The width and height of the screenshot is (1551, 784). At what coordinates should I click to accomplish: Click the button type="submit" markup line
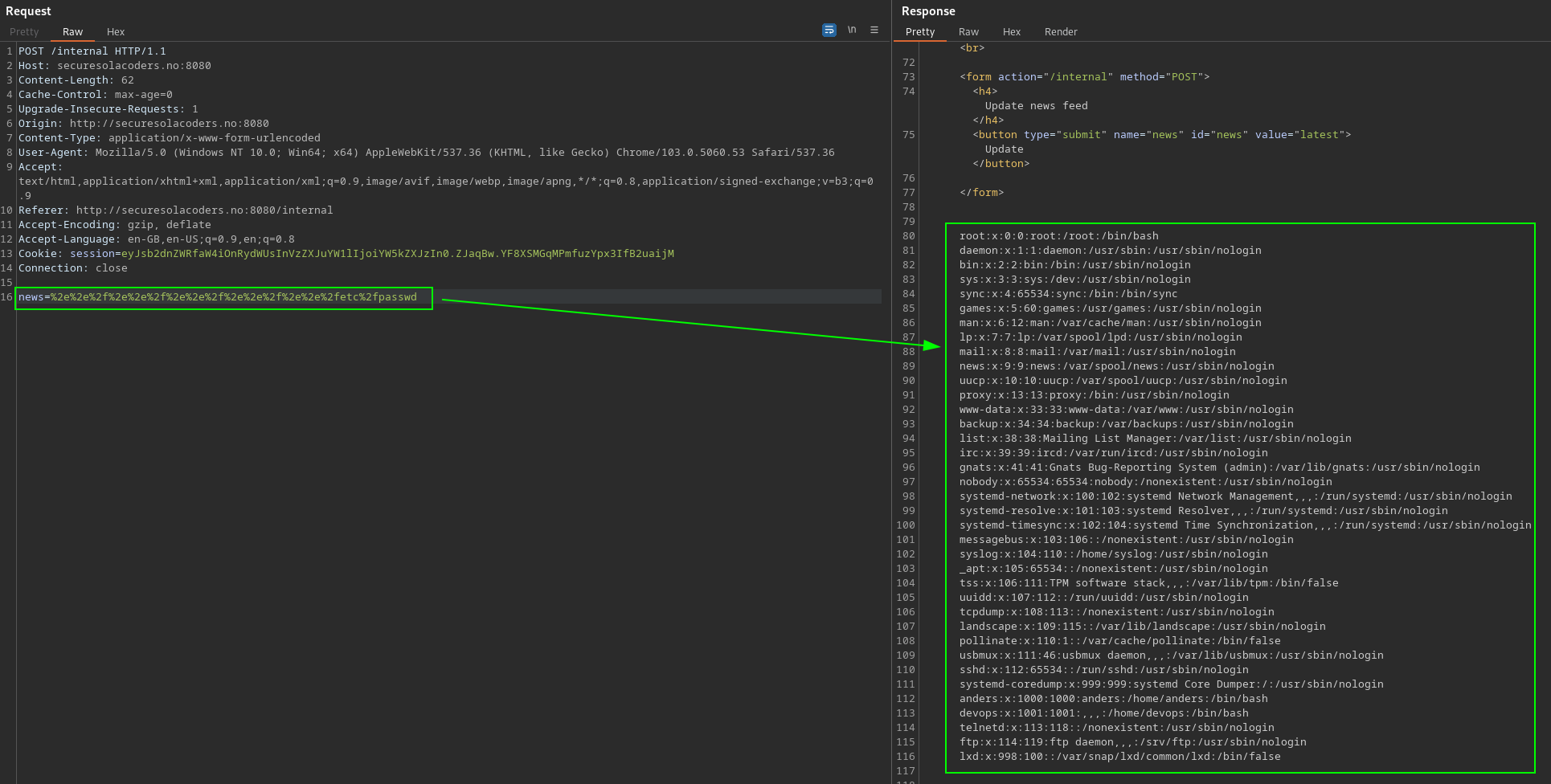click(1162, 135)
